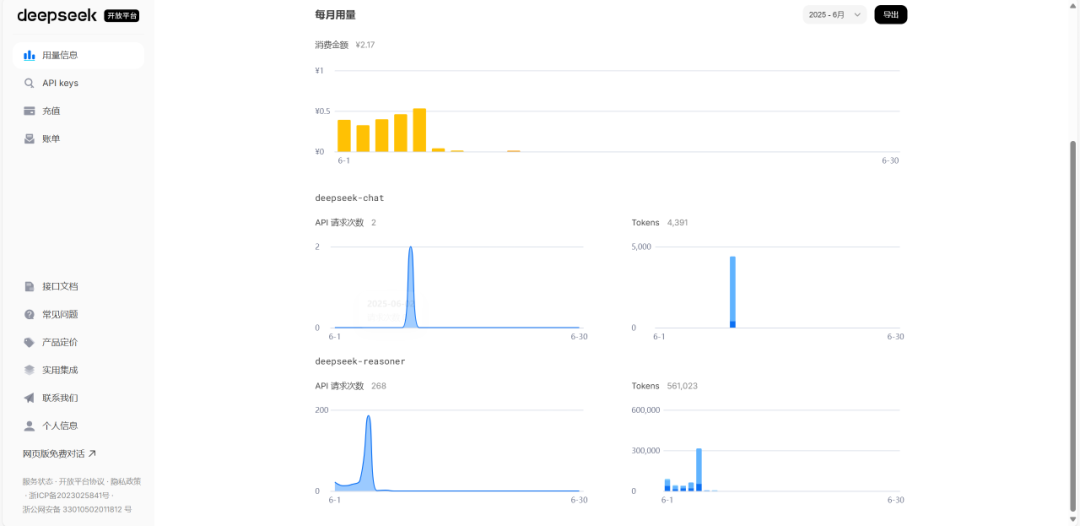This screenshot has height=526, width=1080.
Task: Click the tallest yellow bar in 消费金额 chart
Action: [419, 130]
